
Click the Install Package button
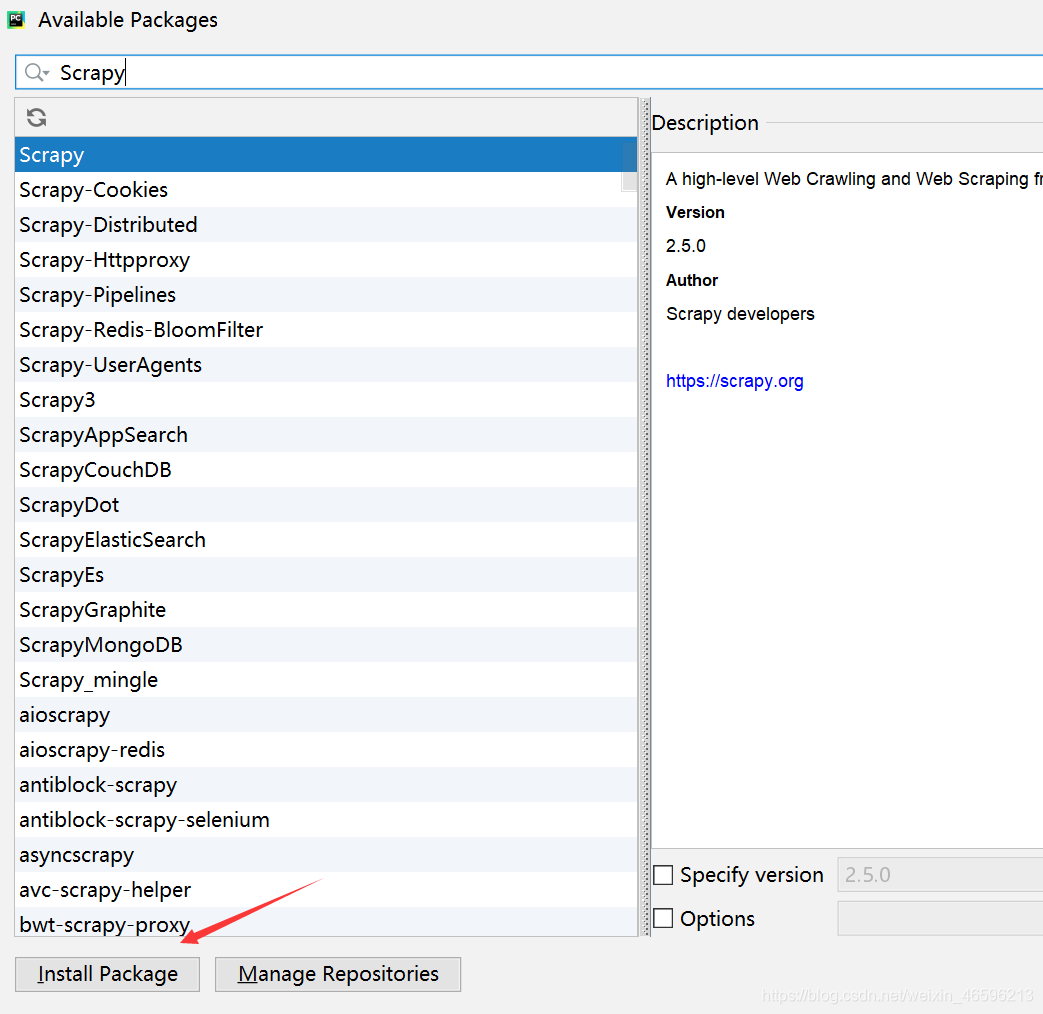pyautogui.click(x=107, y=974)
